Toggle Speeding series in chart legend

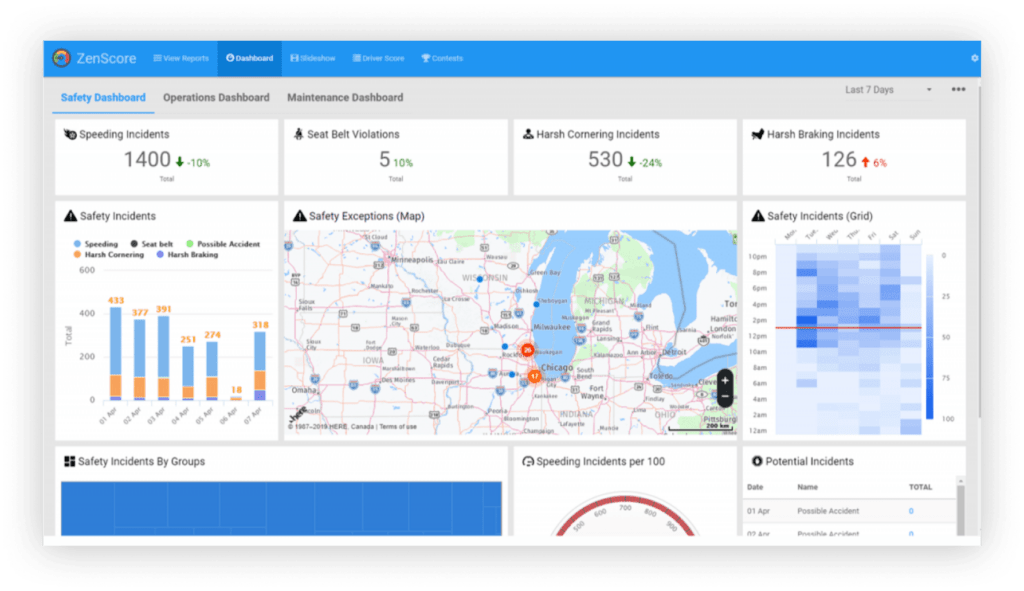(x=96, y=244)
